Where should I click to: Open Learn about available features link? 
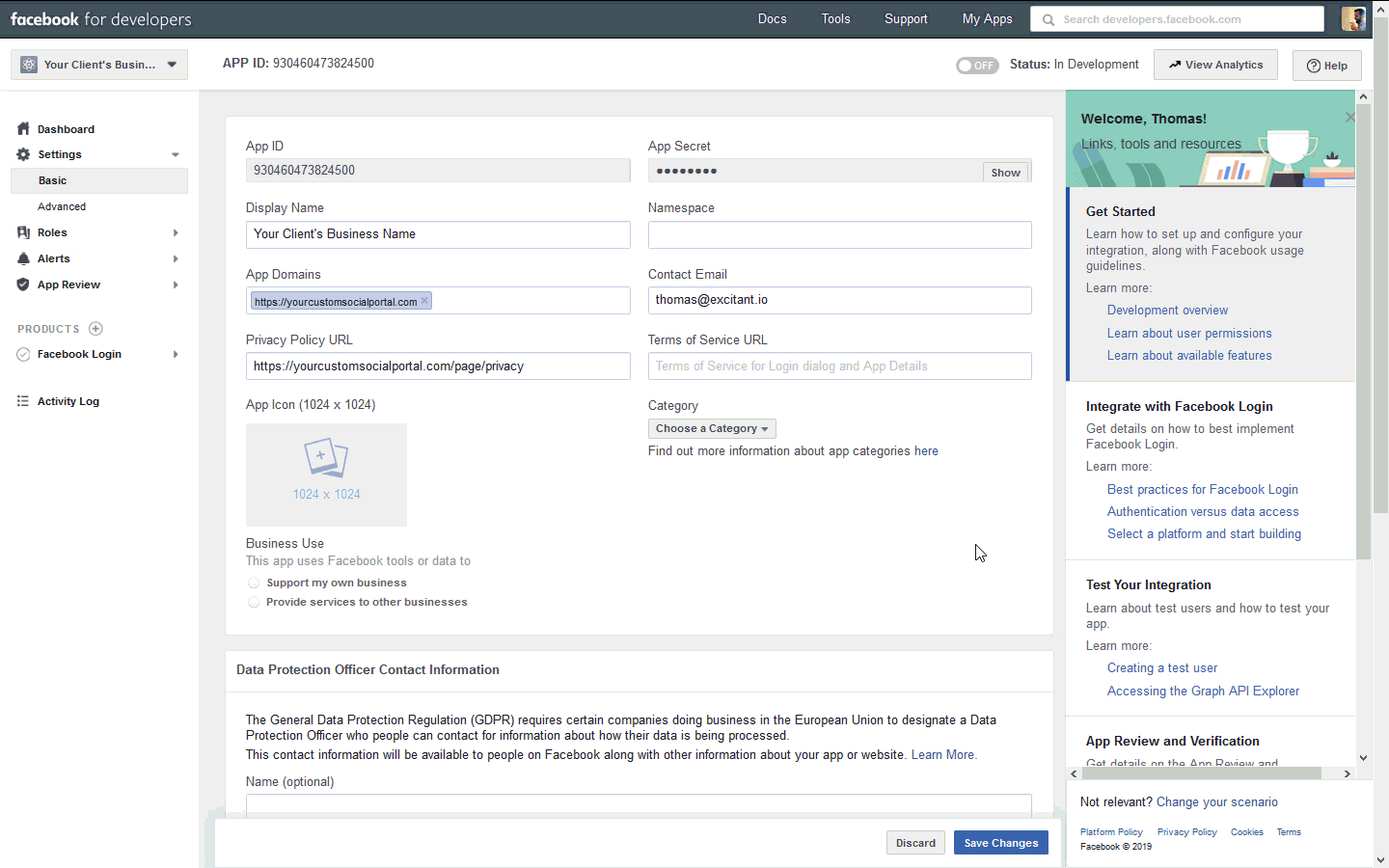[1189, 356]
